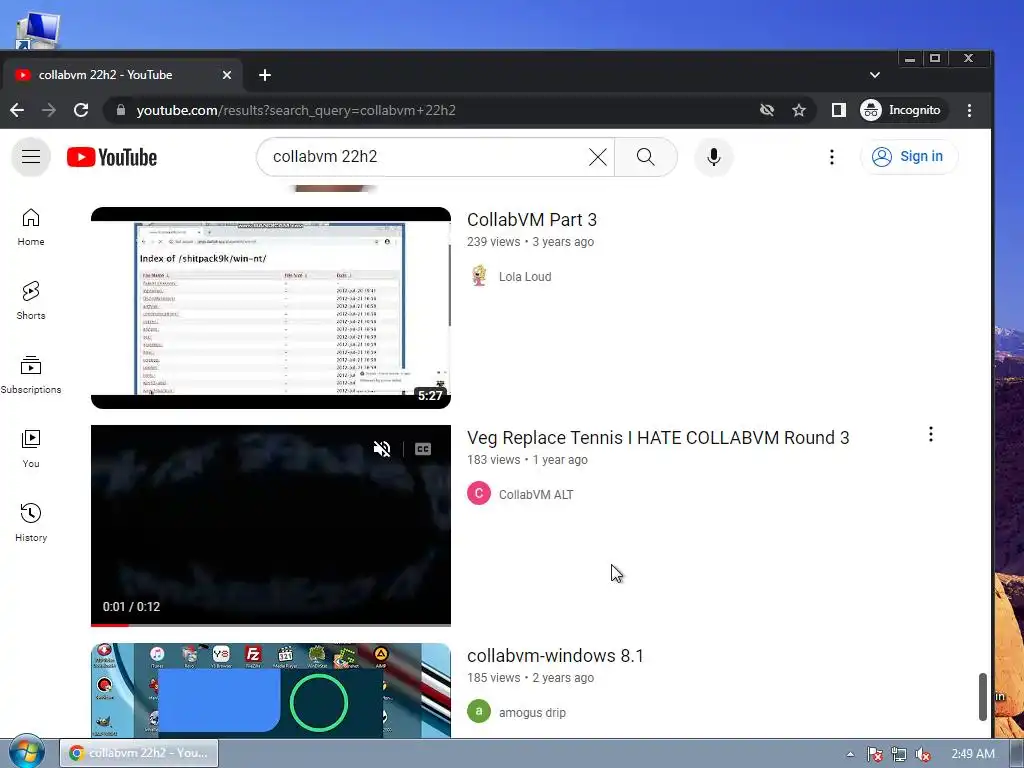Screen dimensions: 1024x768
Task: Open Chrome's three-dot menu
Action: [x=969, y=110]
